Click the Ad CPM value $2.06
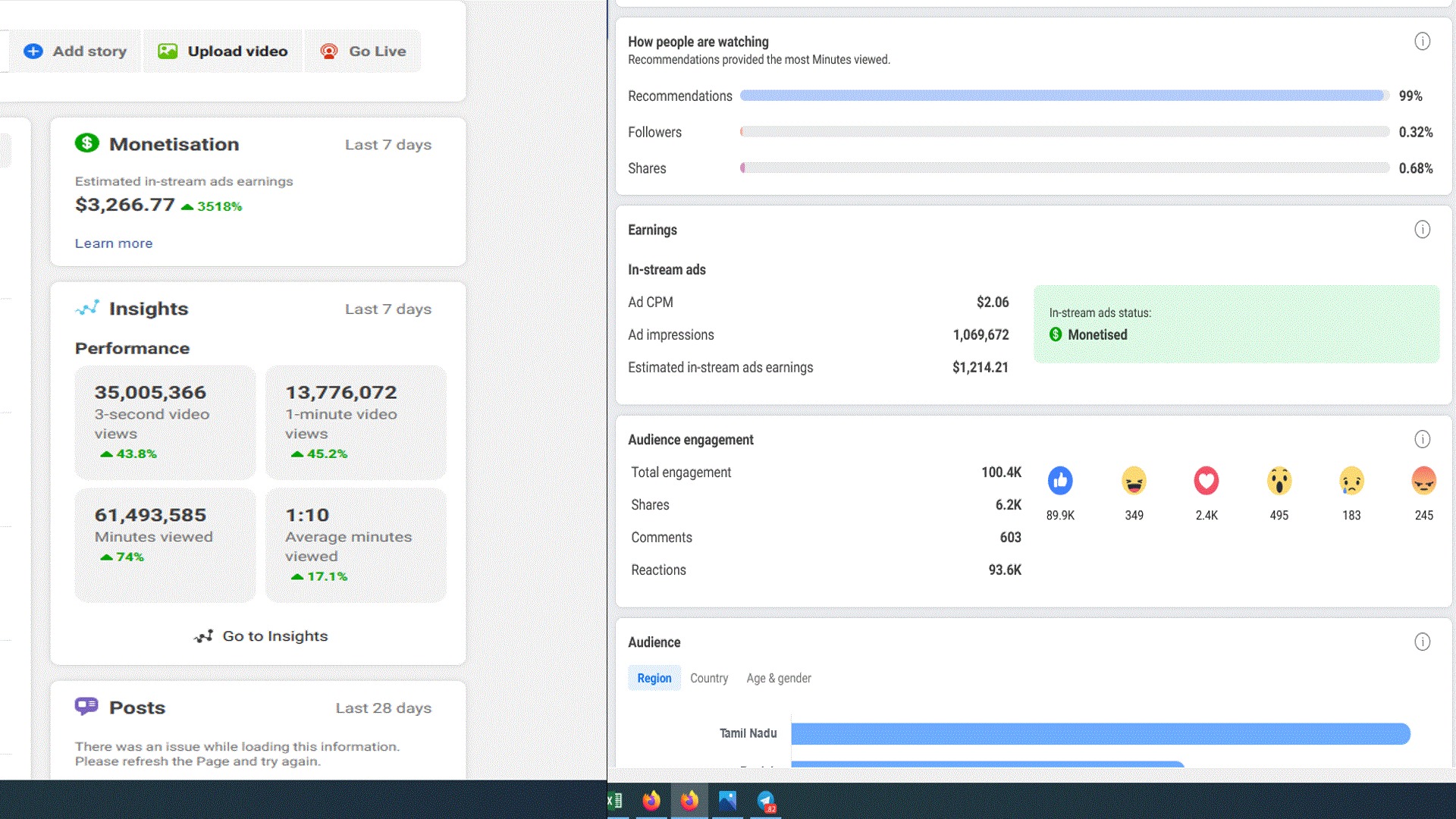This screenshot has height=819, width=1456. [993, 303]
